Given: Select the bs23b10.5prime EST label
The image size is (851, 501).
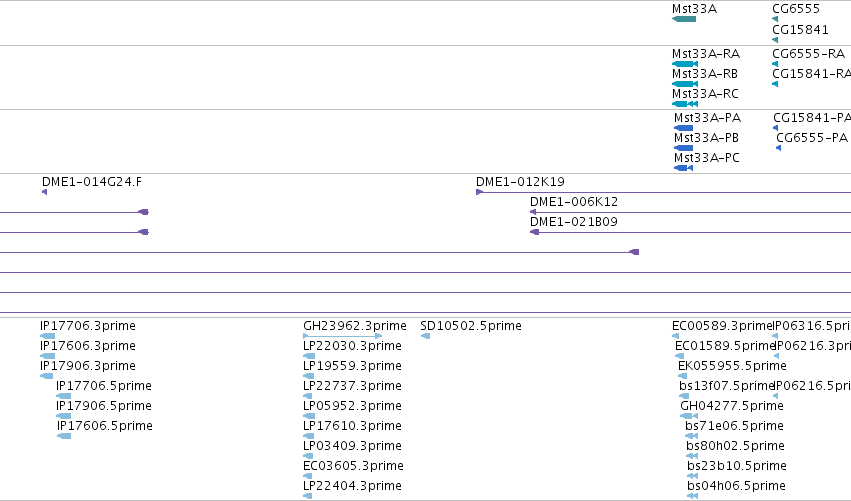Looking at the screenshot, I should [737, 466].
